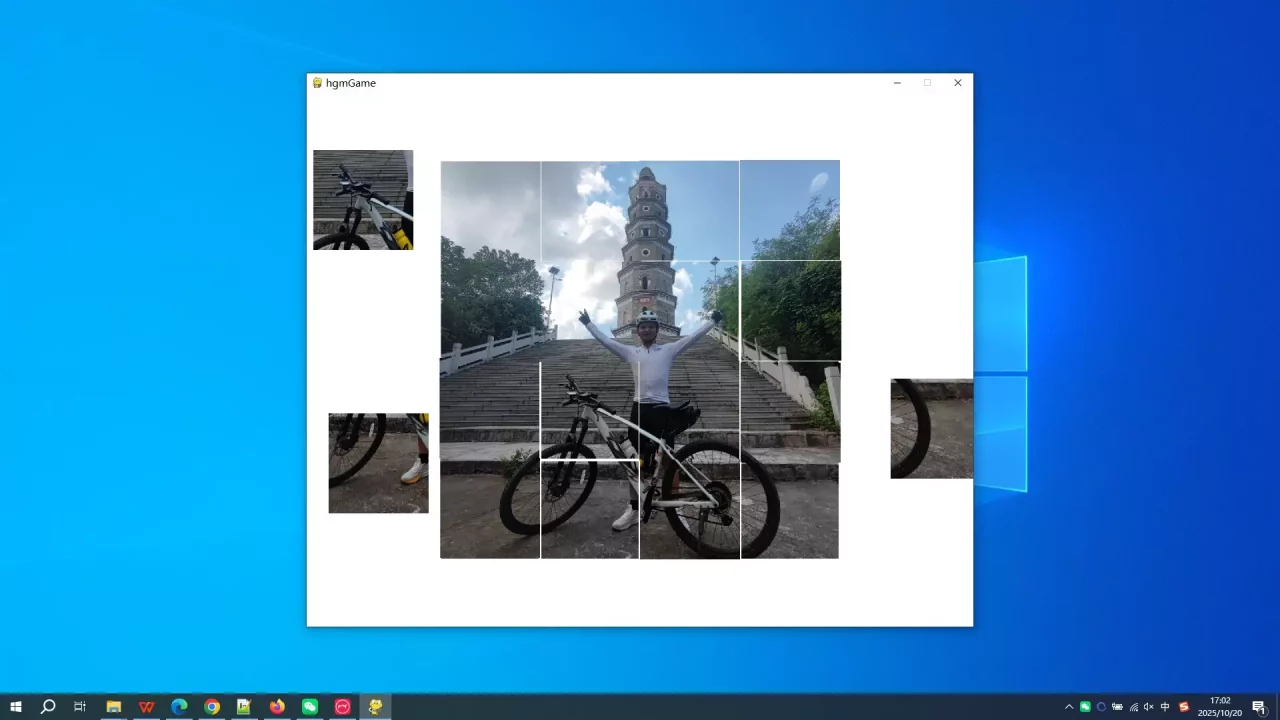Viewport: 1280px width, 720px height.
Task: Open WeChat from the taskbar
Action: (310, 707)
